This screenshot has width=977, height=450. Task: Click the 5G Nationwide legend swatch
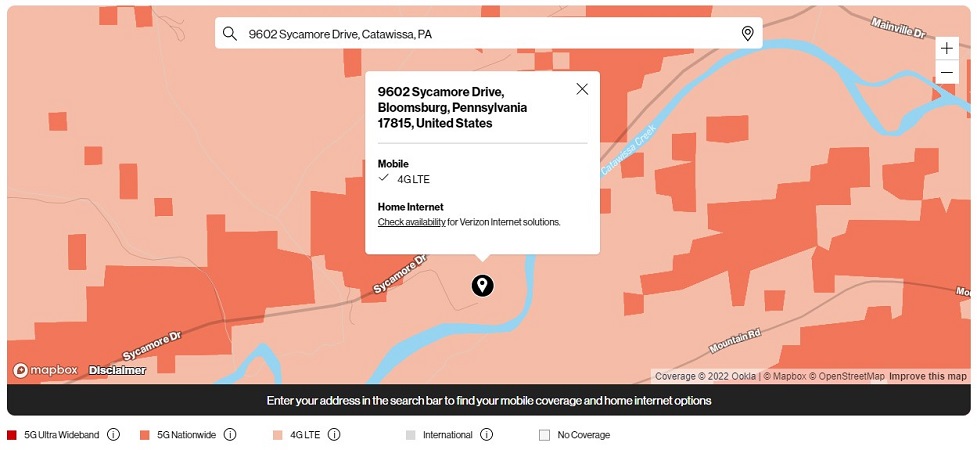[x=145, y=435]
